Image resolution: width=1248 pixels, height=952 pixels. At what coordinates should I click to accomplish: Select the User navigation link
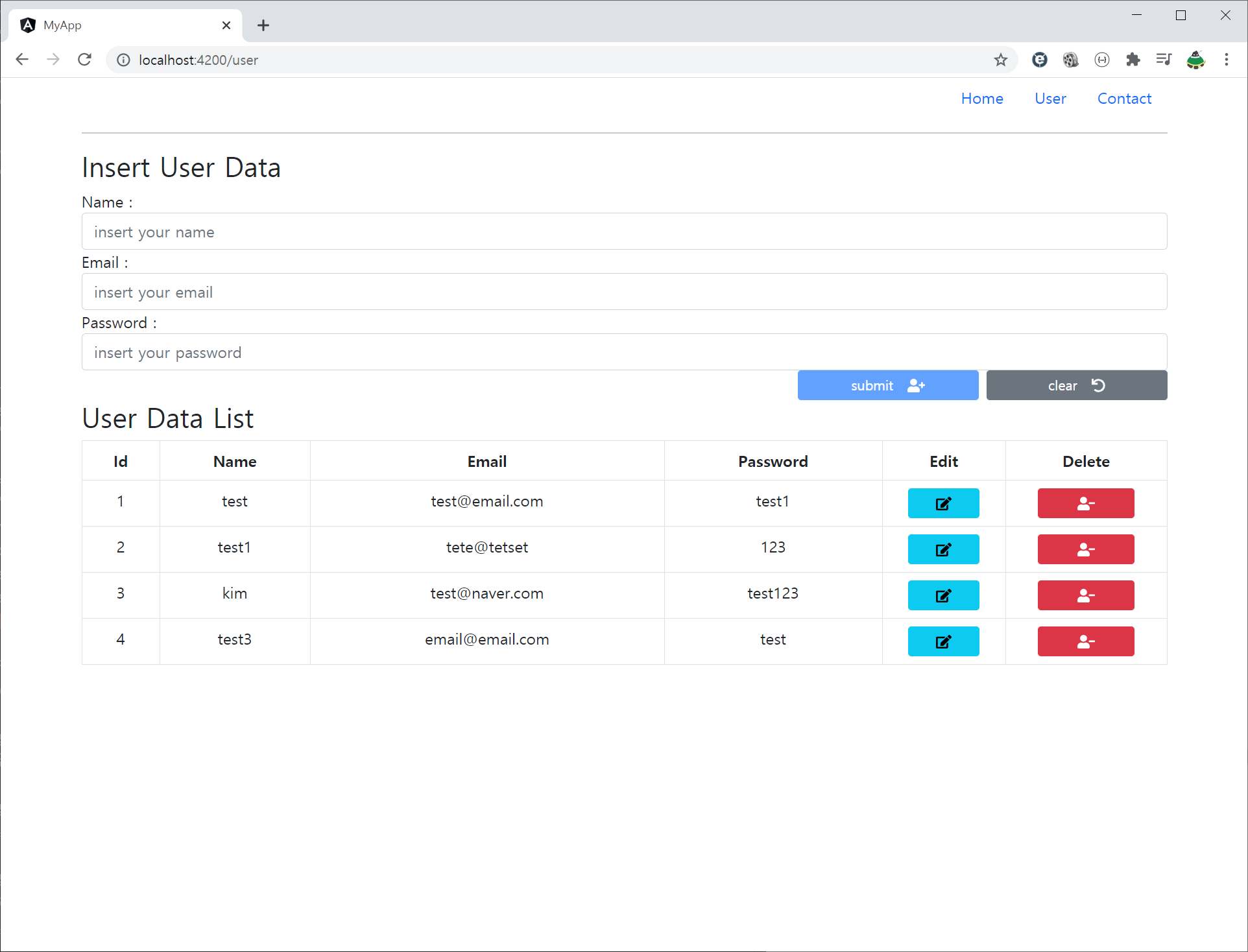coord(1050,99)
